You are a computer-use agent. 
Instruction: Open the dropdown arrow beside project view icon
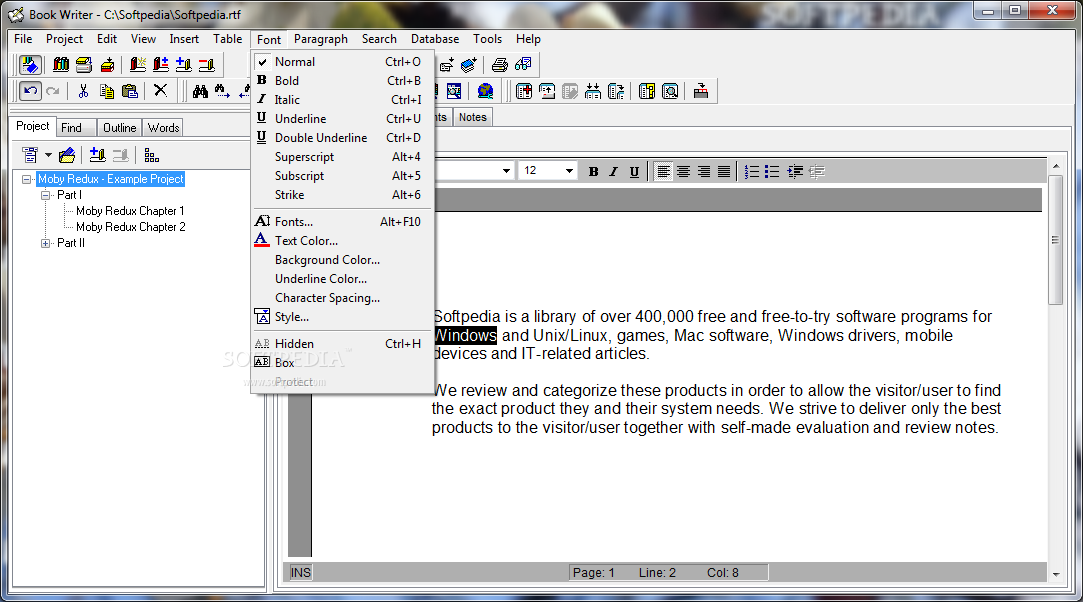[48, 155]
